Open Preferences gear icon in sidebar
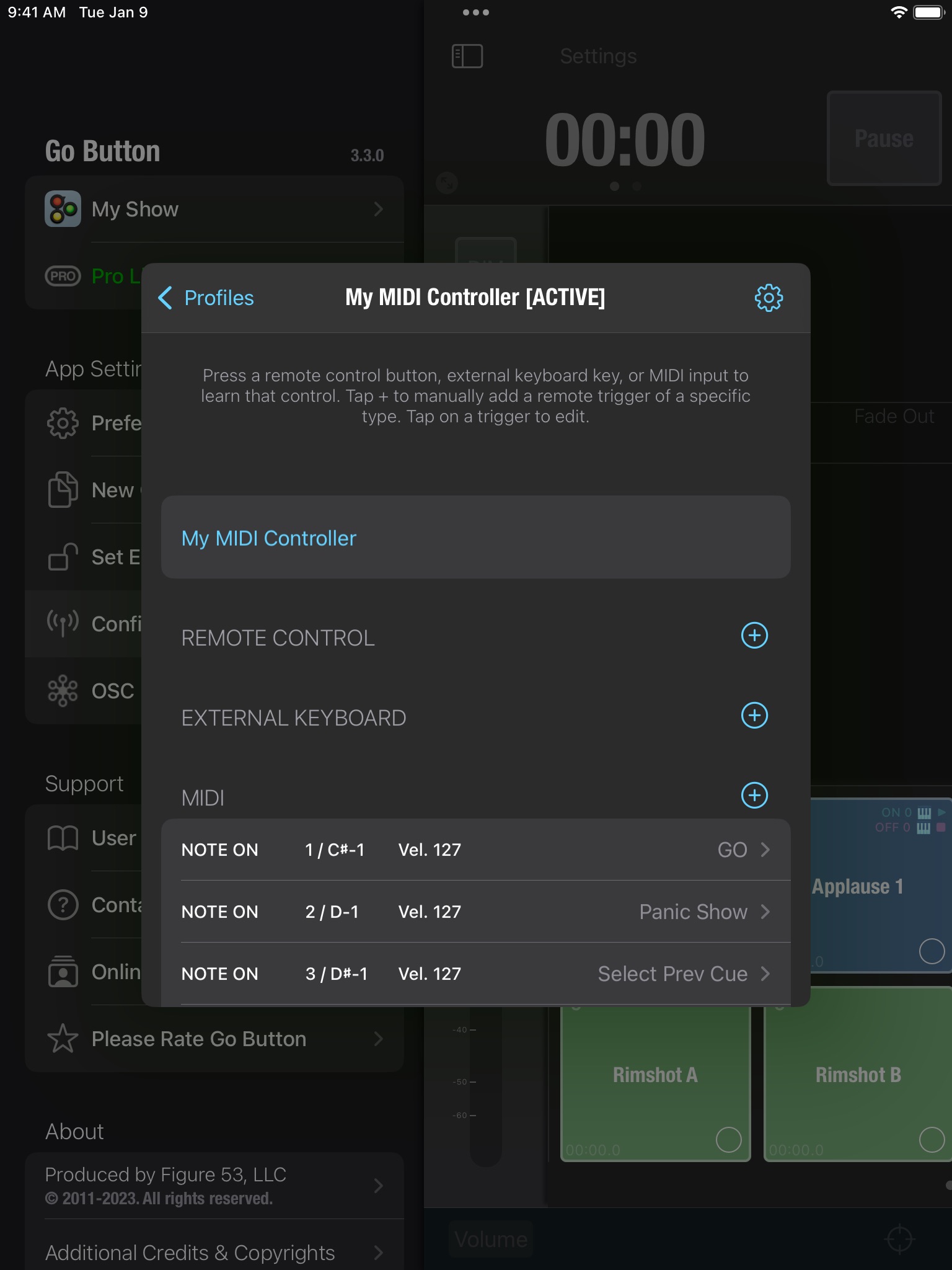 63,424
